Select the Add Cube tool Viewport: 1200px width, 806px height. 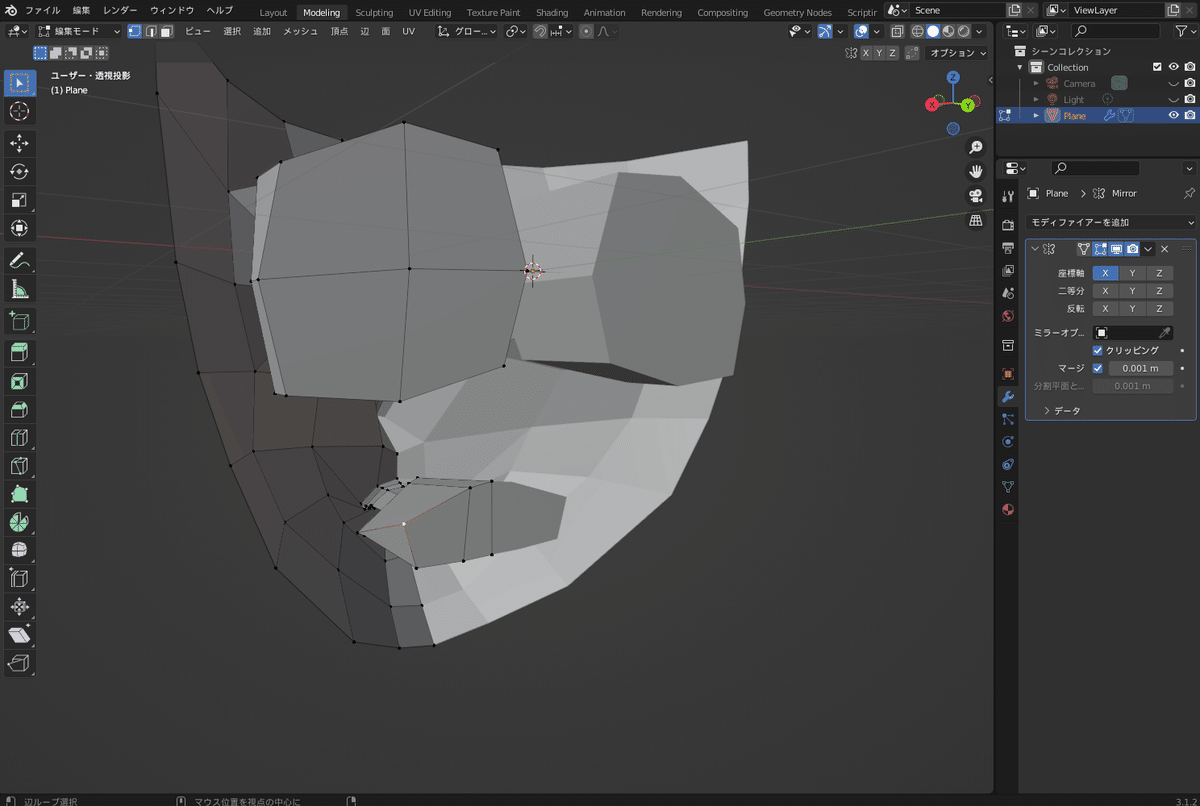pos(19,321)
